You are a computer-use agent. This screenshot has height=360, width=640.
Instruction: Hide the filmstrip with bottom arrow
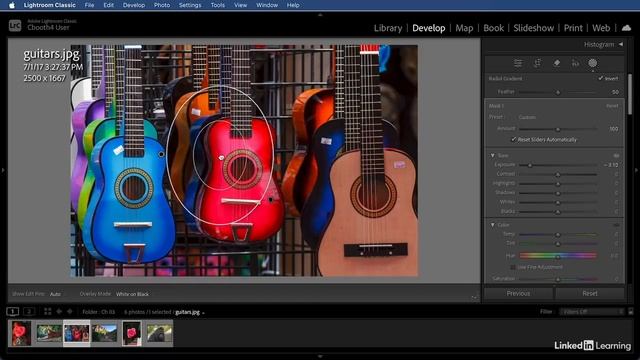pyautogui.click(x=320, y=356)
